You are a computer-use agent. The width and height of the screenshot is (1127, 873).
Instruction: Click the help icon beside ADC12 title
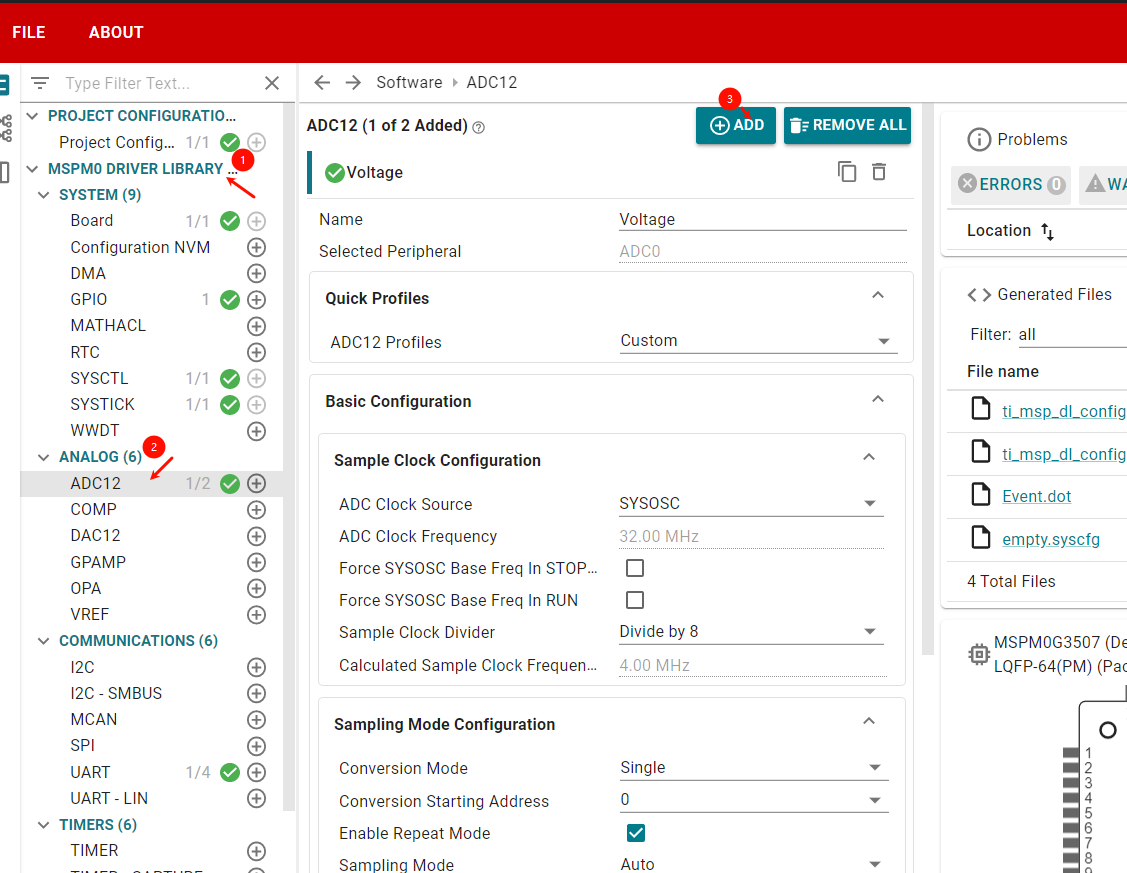tap(479, 127)
